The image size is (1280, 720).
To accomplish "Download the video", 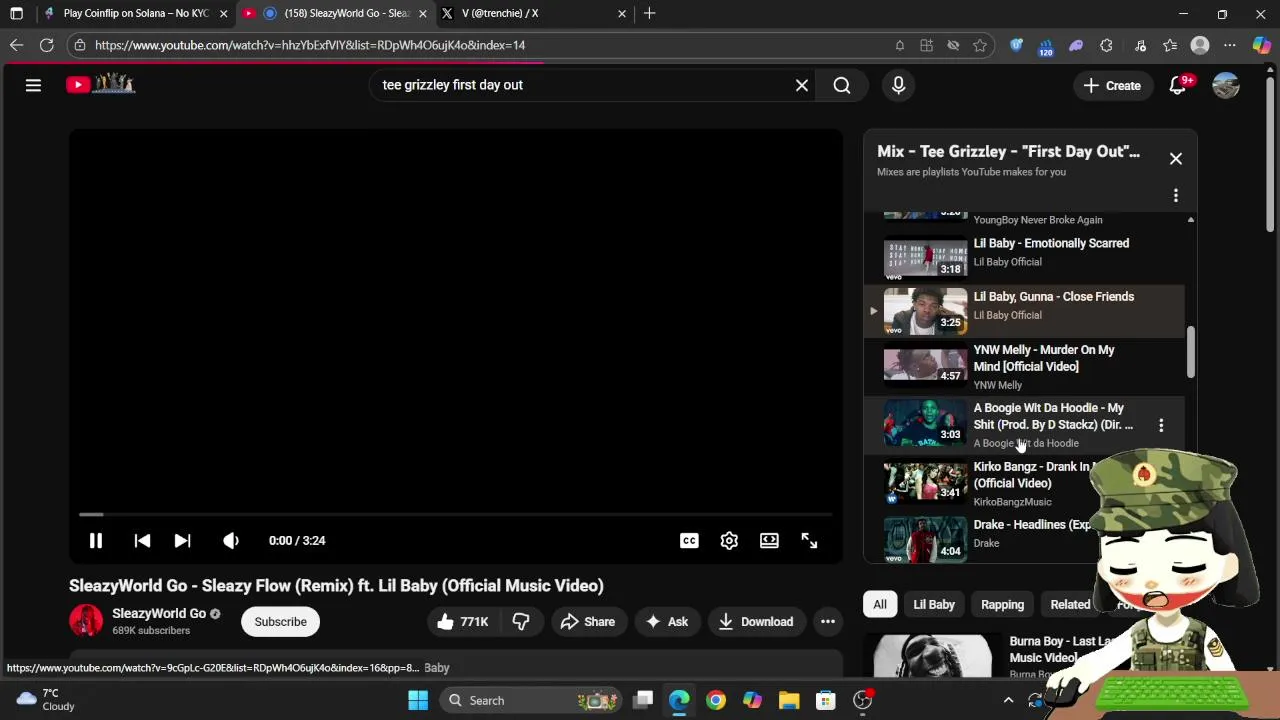I will pos(756,621).
